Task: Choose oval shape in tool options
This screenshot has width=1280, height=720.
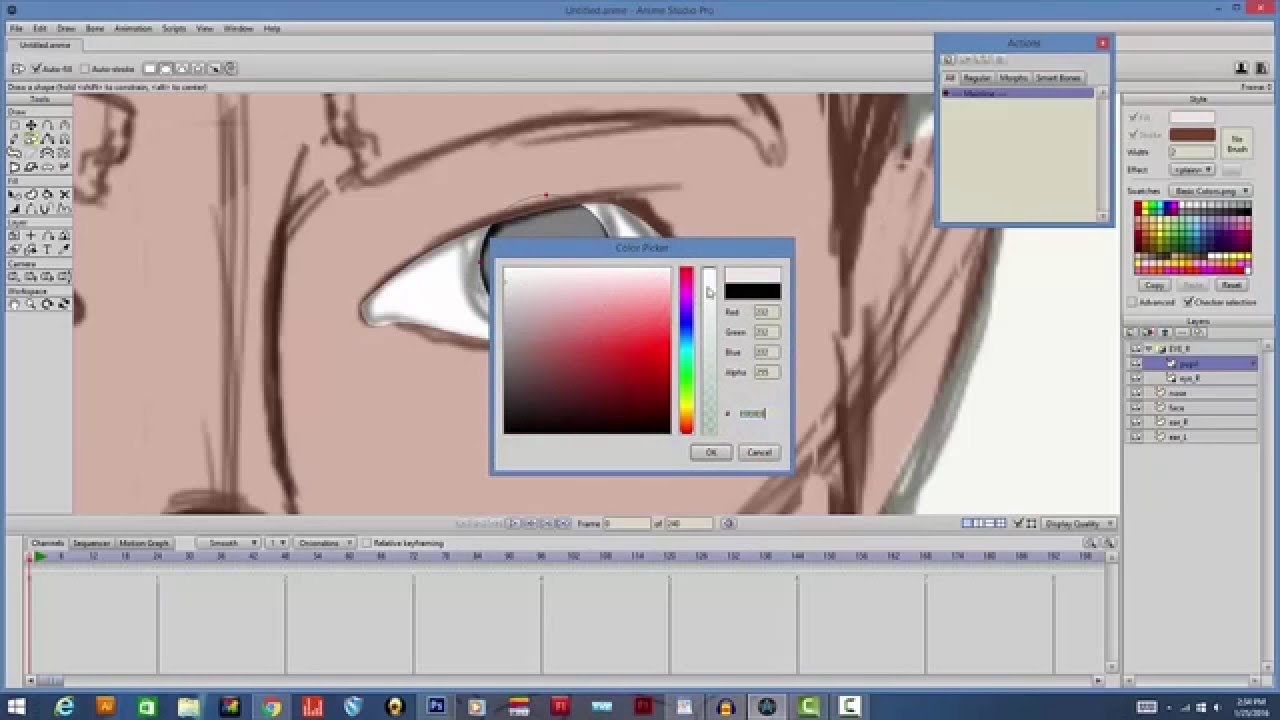Action: (166, 69)
